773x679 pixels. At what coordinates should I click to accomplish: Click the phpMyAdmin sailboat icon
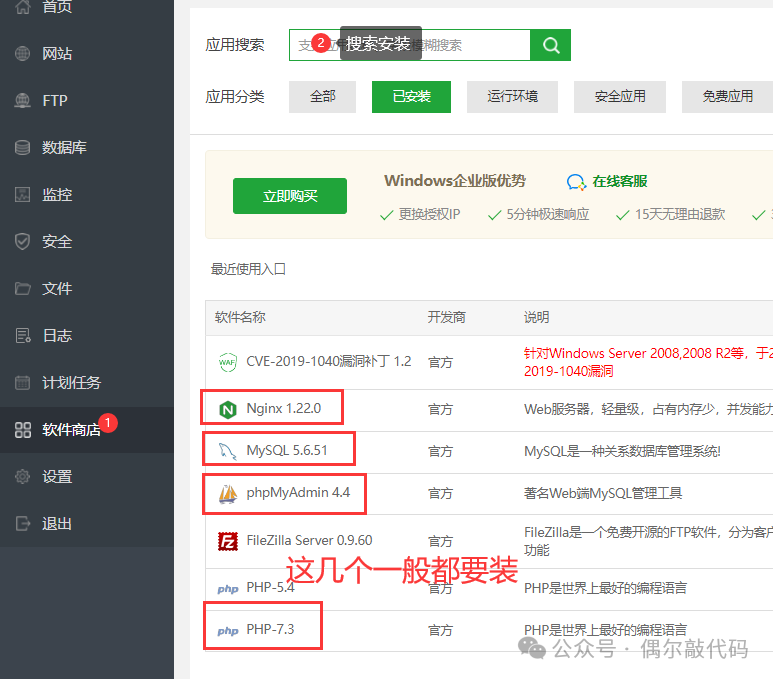coord(228,494)
